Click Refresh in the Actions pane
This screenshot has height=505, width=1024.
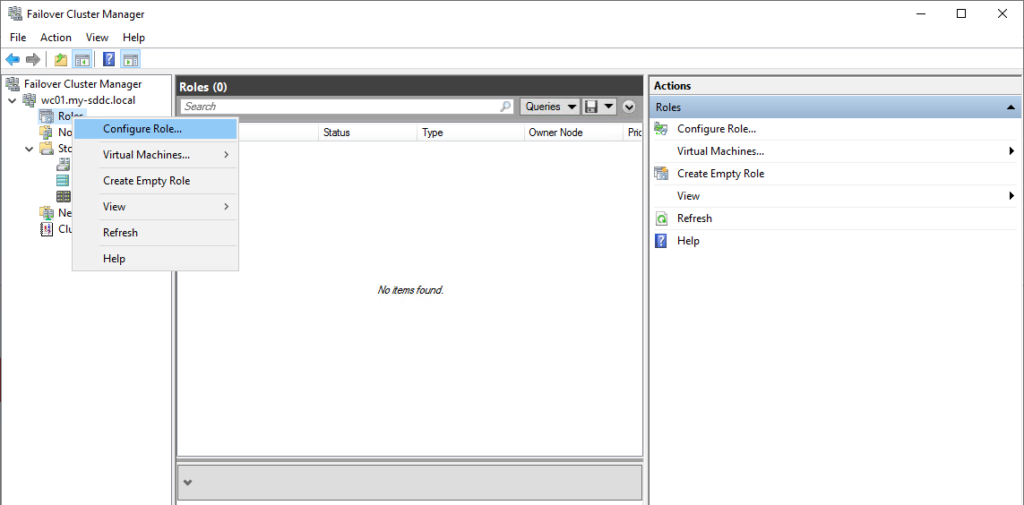coord(694,218)
